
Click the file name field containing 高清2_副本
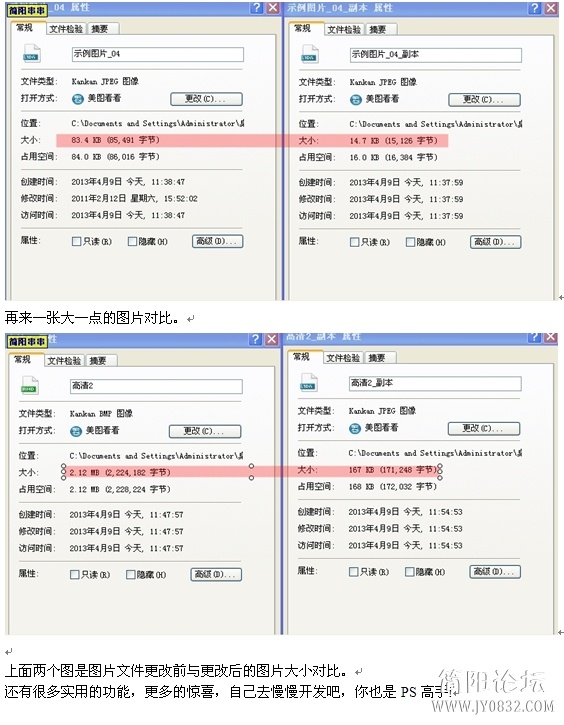(x=435, y=383)
